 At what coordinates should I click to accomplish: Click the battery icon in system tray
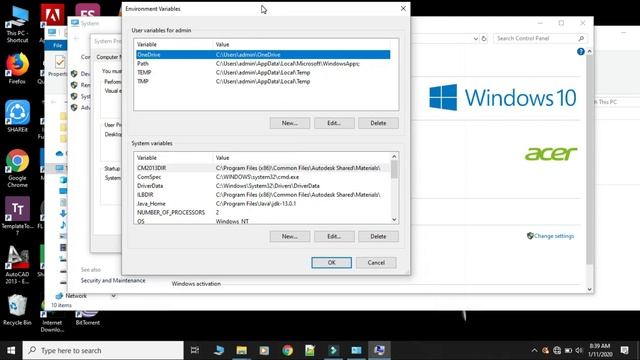(568, 350)
